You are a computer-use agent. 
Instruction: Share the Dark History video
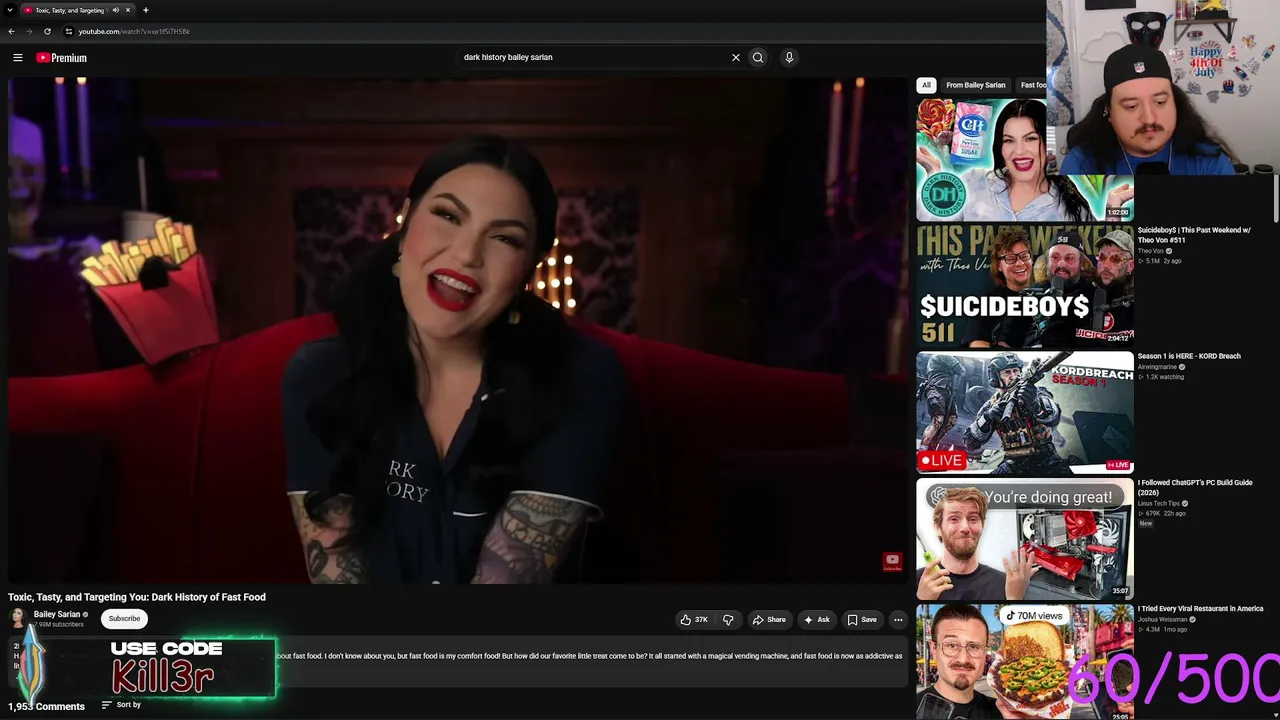pos(769,620)
